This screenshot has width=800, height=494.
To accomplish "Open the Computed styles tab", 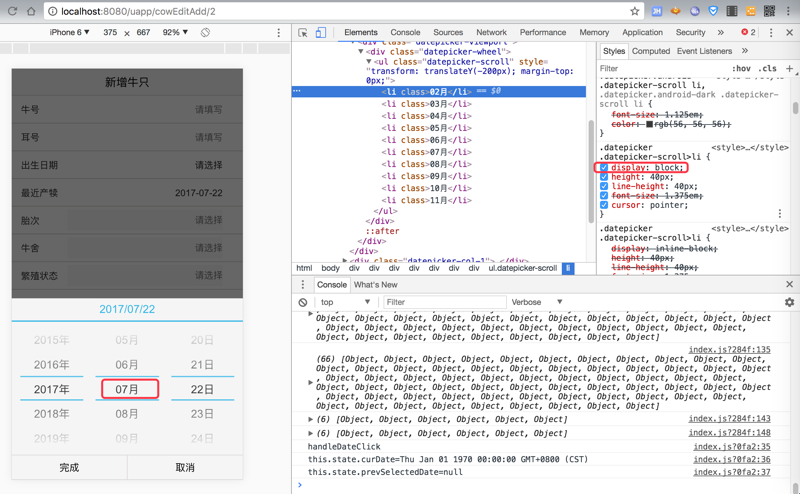I will 650,51.
